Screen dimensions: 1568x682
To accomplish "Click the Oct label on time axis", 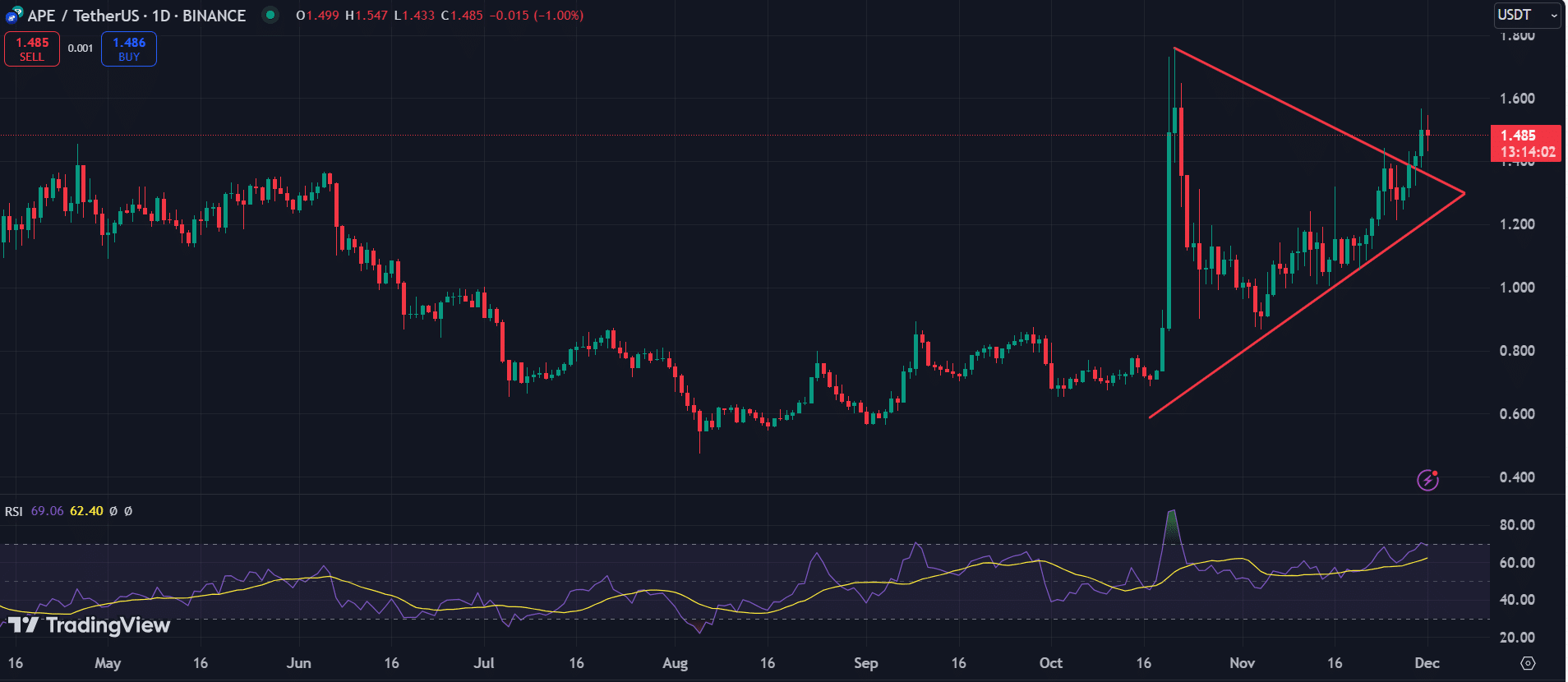I will tap(1050, 663).
